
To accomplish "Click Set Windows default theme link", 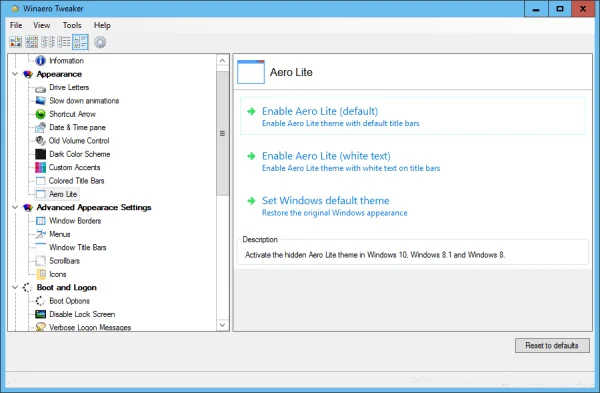I will click(x=326, y=201).
